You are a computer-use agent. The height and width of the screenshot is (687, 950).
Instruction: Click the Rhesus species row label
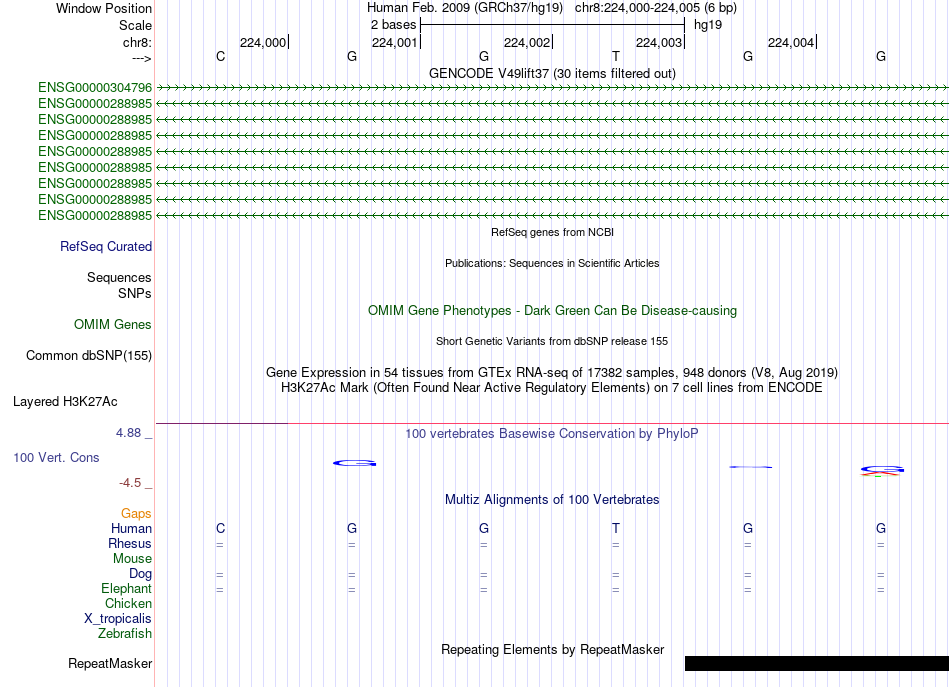coord(130,543)
